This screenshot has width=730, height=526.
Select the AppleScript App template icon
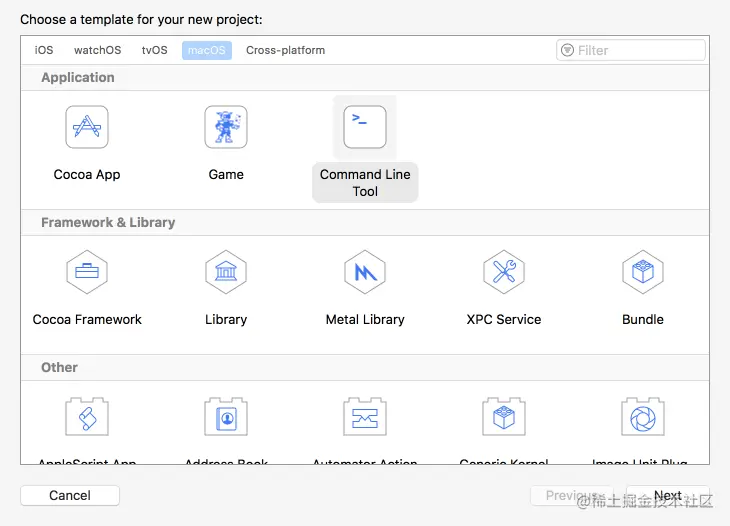tap(87, 417)
